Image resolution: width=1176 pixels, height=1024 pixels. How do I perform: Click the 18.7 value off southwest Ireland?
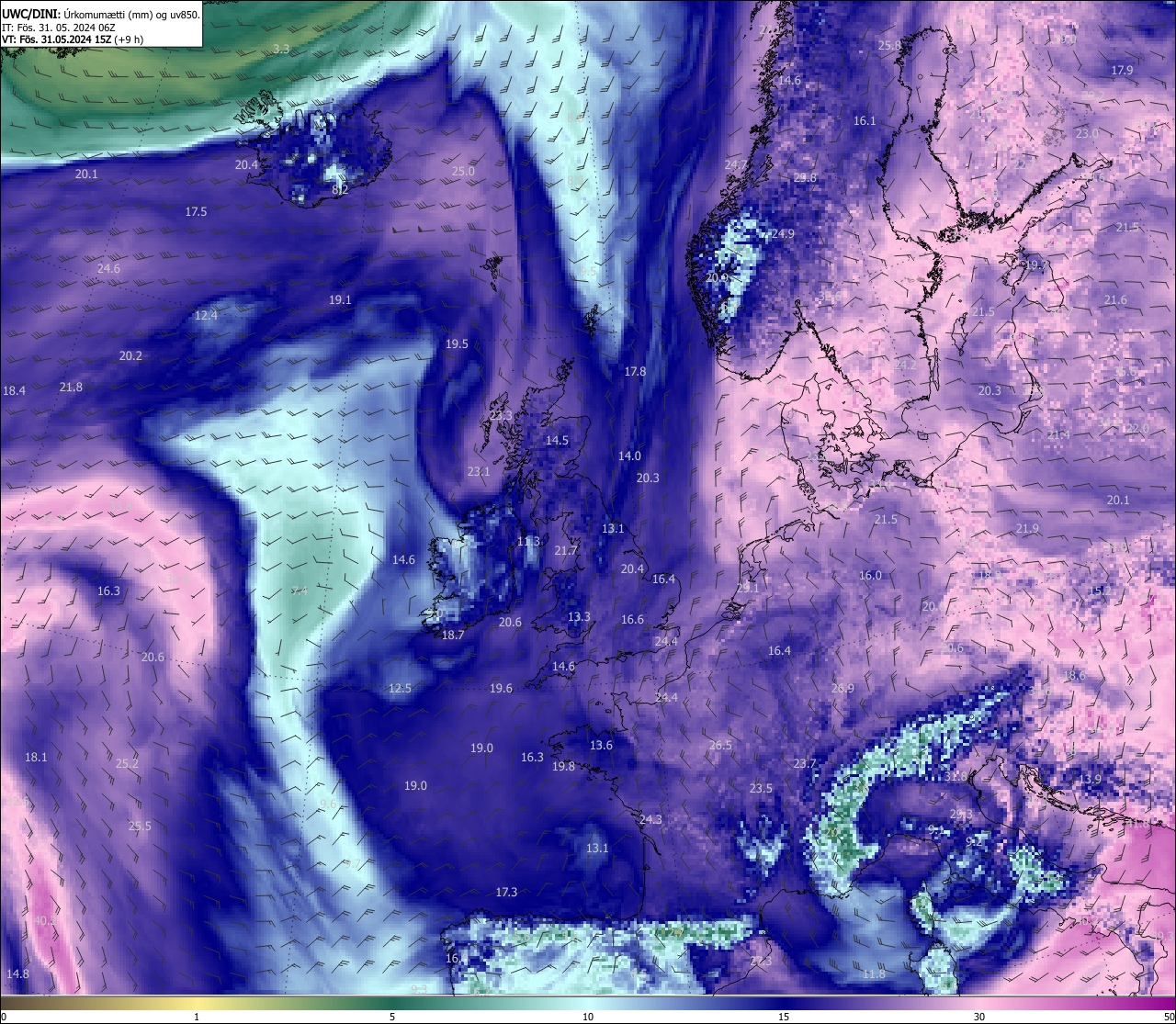[453, 635]
